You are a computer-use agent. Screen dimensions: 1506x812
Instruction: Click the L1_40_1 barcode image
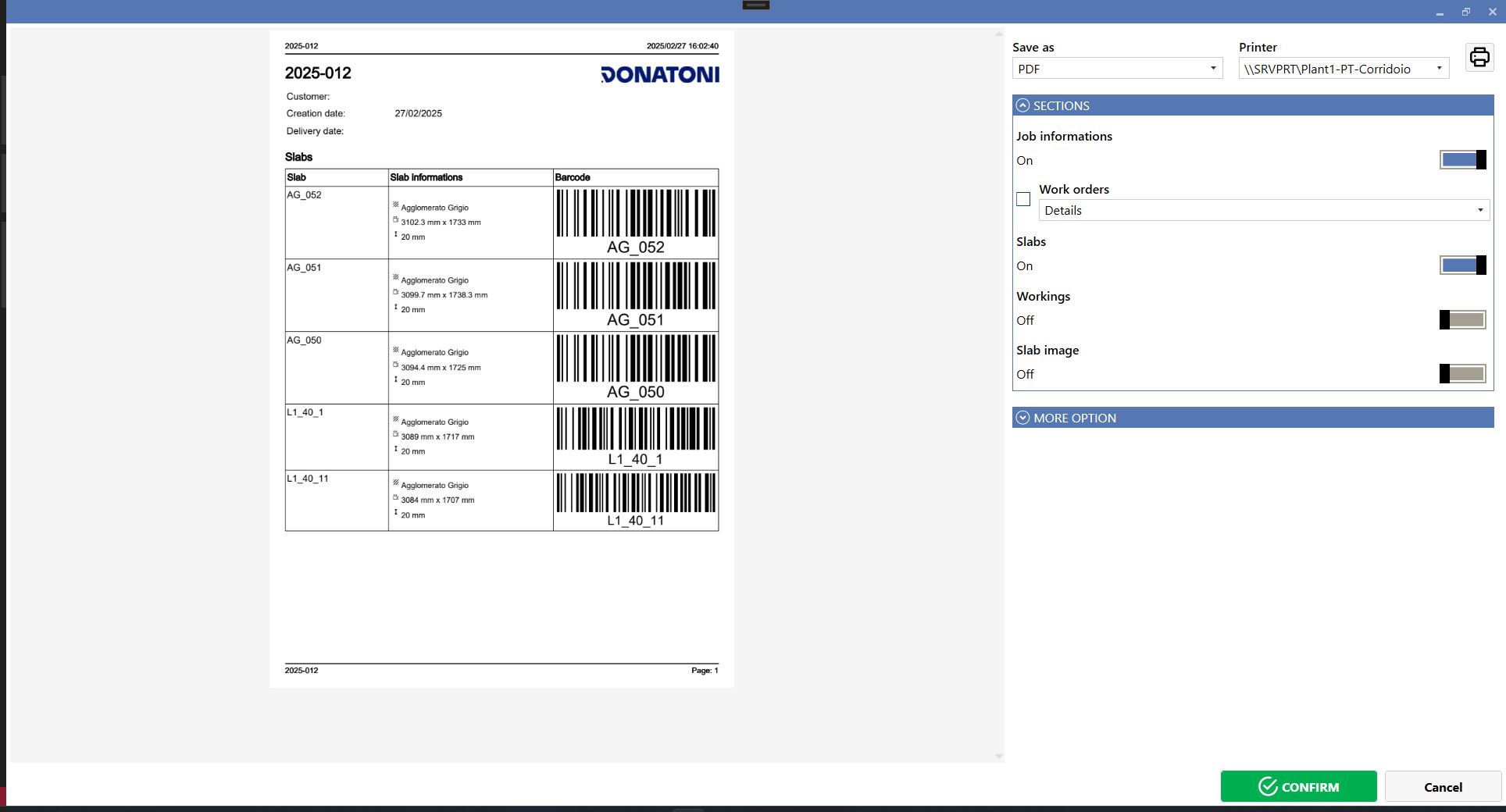pyautogui.click(x=636, y=437)
